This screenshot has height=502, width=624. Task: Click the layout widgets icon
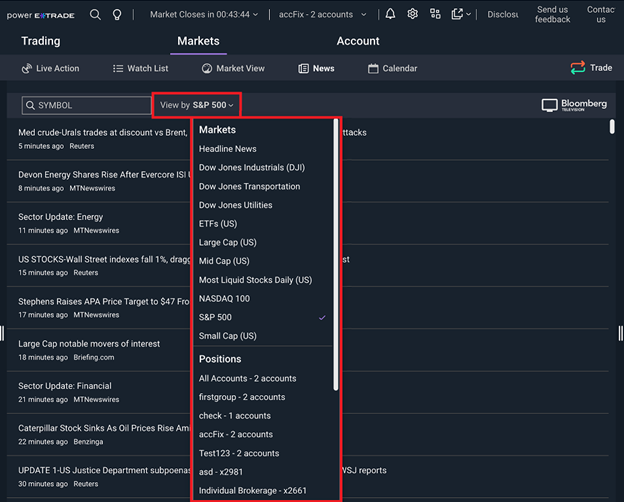(x=435, y=14)
